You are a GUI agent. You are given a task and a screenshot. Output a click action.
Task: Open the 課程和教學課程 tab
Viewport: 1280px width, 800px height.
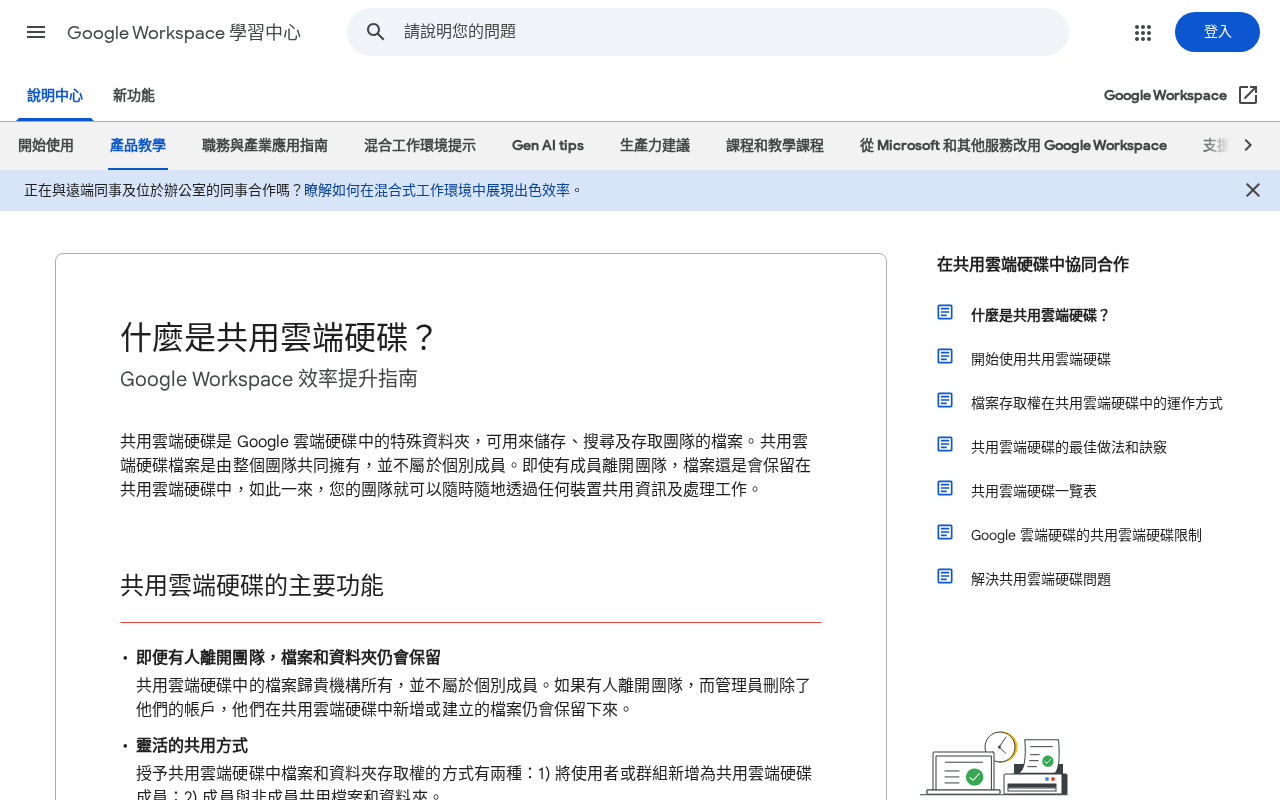click(x=775, y=146)
